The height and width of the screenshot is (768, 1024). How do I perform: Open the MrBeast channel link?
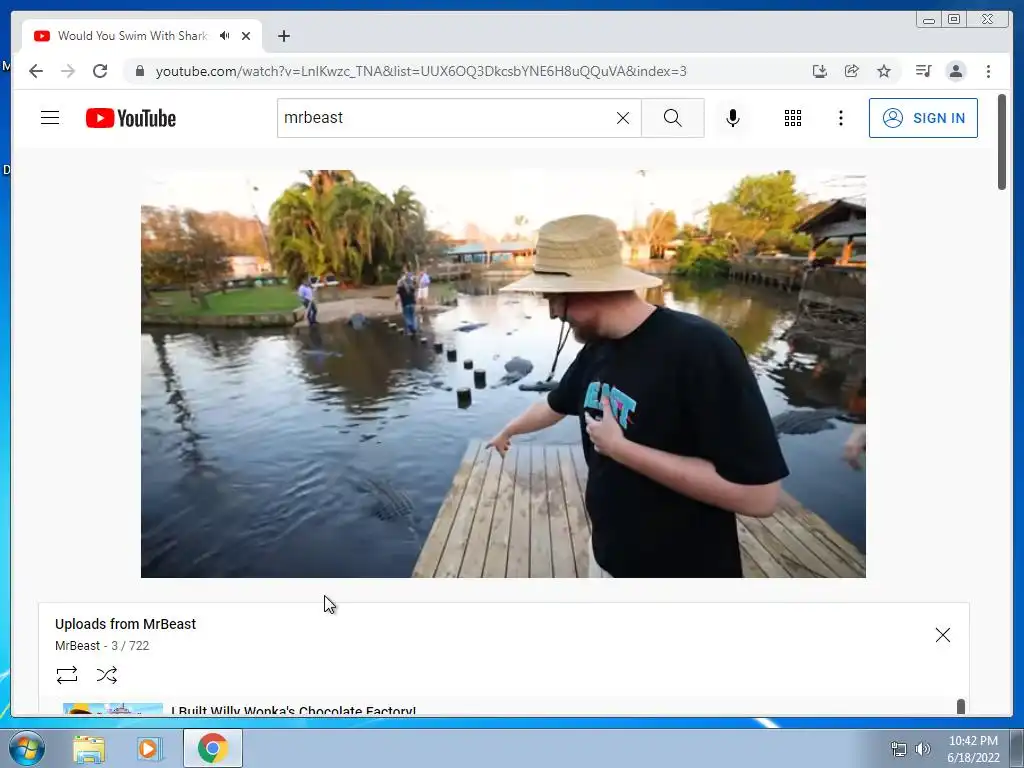(x=77, y=645)
